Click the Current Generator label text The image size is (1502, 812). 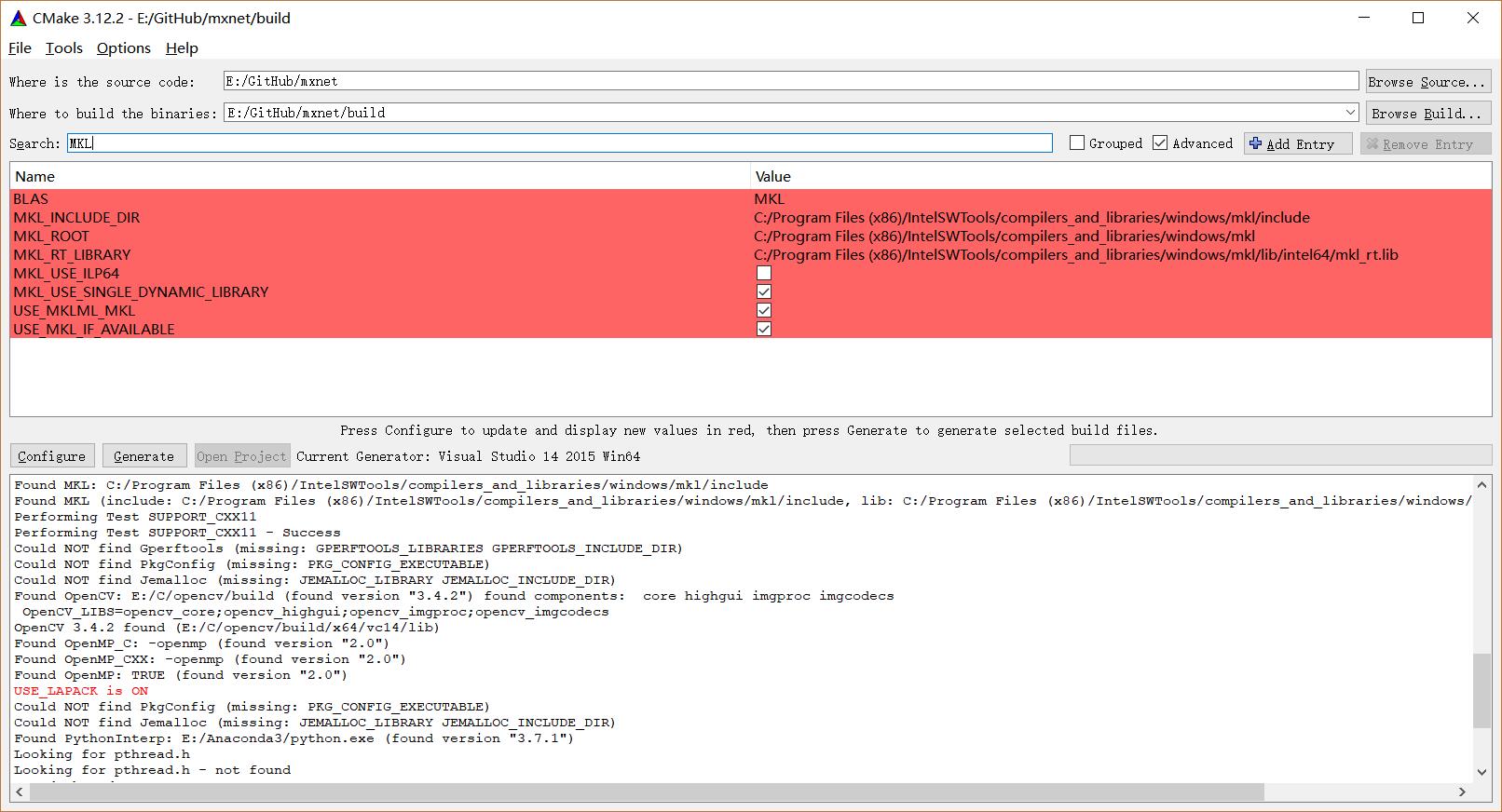coord(468,456)
